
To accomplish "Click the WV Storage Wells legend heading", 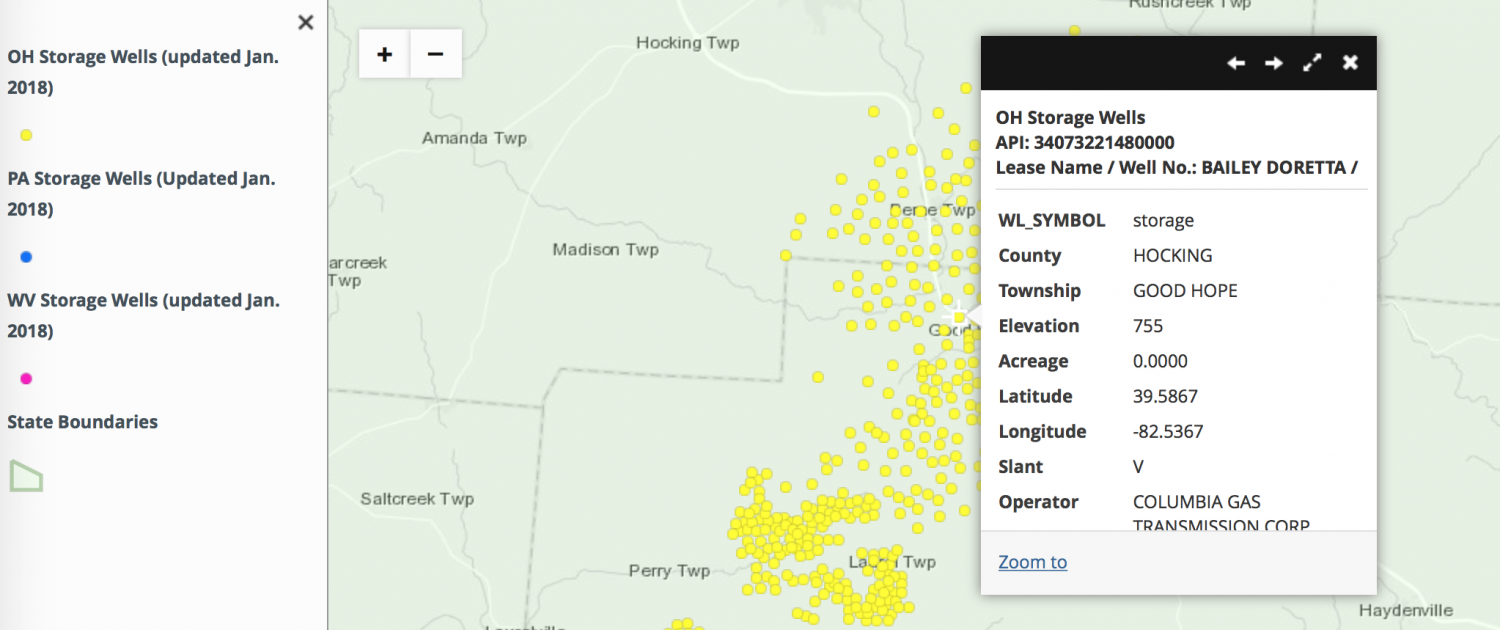I will [142, 315].
